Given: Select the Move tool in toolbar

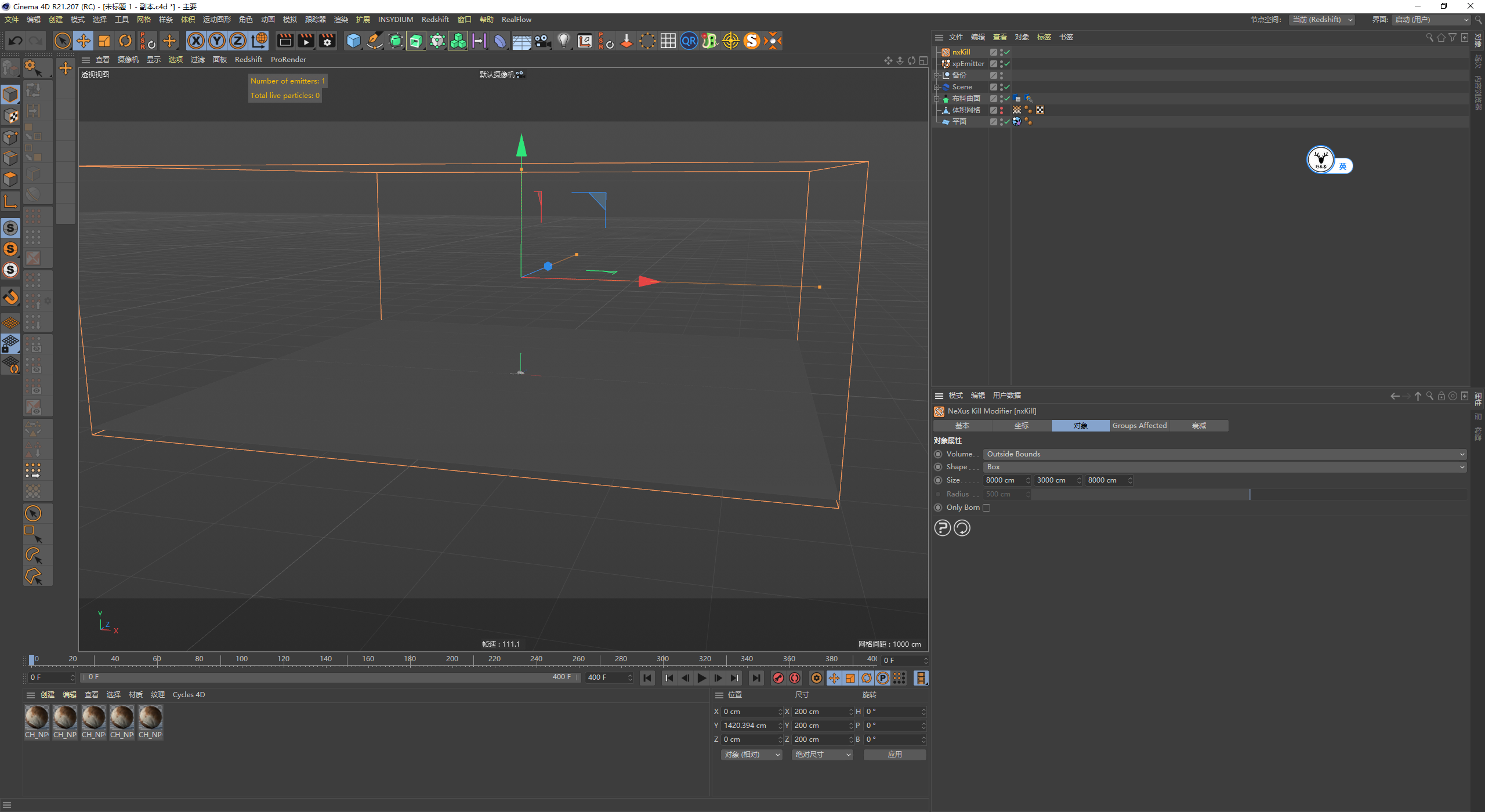Looking at the screenshot, I should (84, 41).
